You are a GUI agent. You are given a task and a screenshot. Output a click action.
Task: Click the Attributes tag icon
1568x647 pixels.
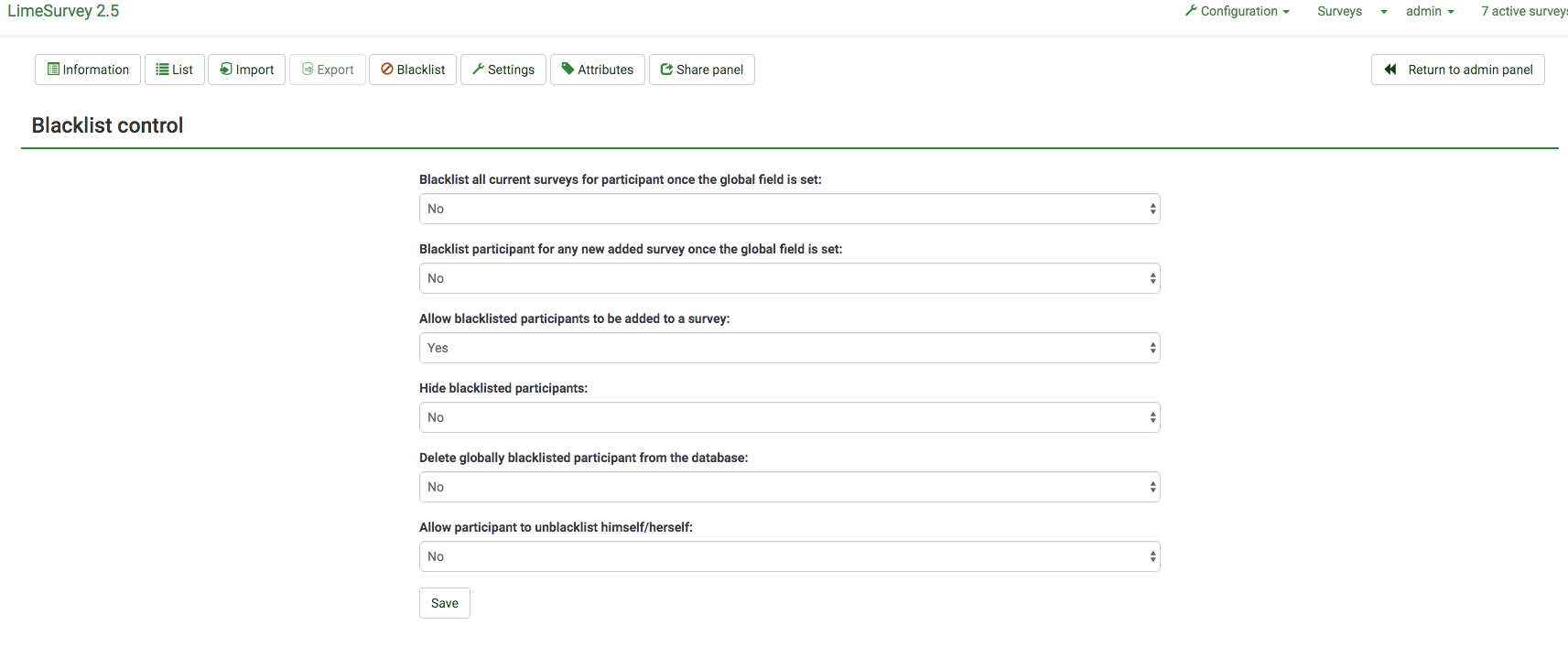click(568, 70)
